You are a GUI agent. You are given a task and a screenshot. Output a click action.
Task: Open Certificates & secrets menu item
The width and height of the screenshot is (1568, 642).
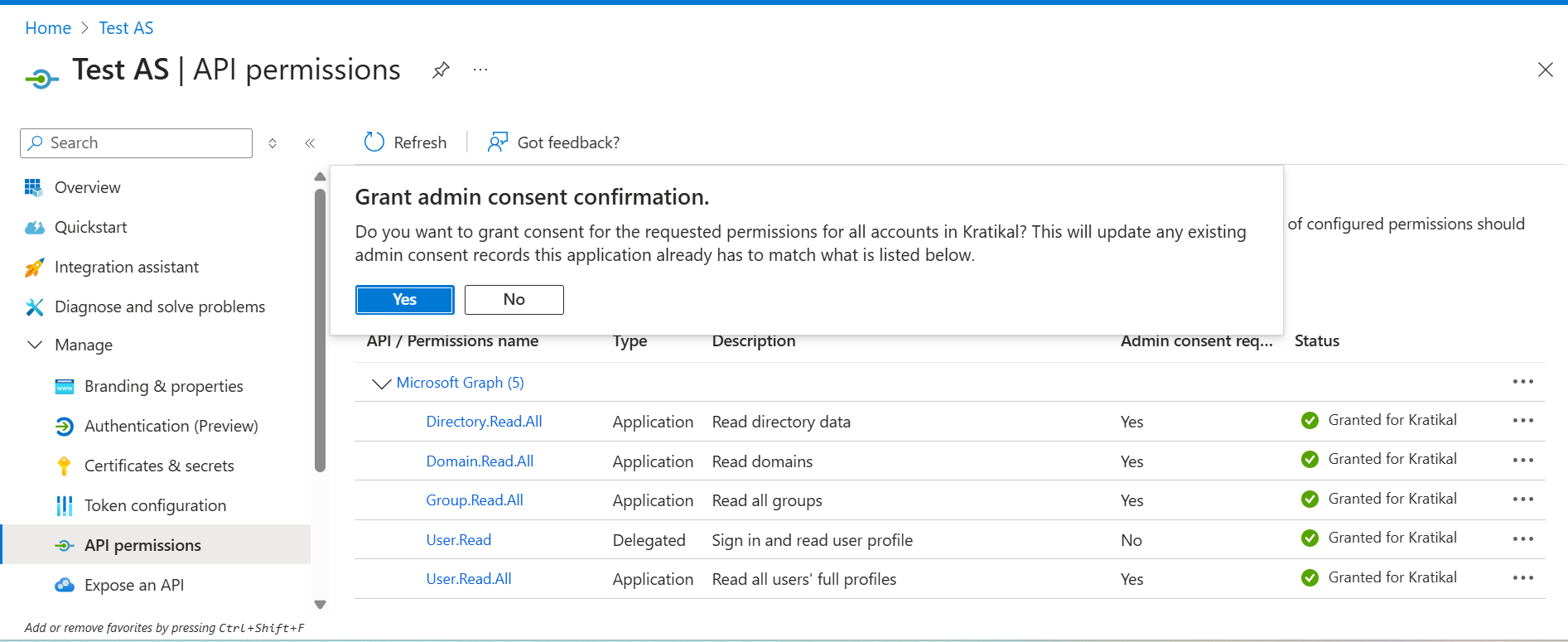point(159,466)
